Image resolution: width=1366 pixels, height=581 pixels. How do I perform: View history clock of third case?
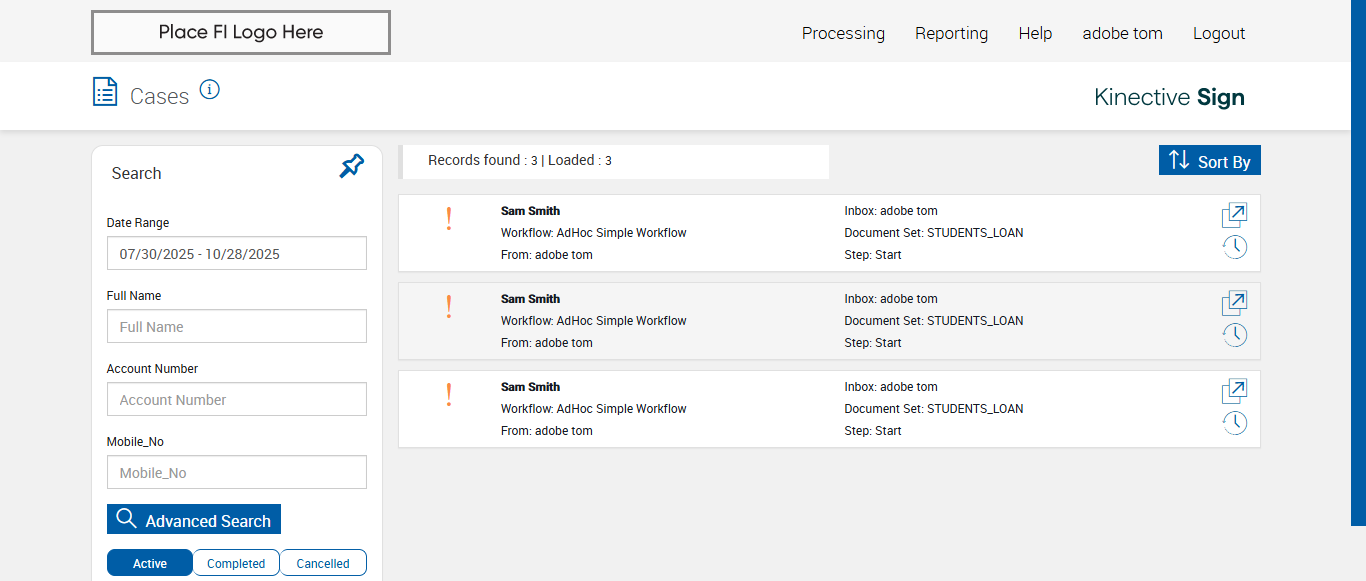coord(1235,423)
